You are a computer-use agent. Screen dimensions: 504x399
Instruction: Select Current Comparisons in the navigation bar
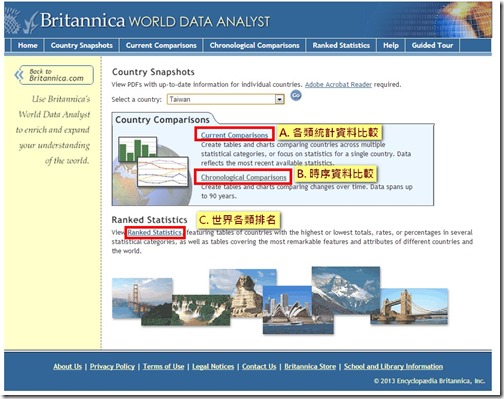(x=161, y=45)
